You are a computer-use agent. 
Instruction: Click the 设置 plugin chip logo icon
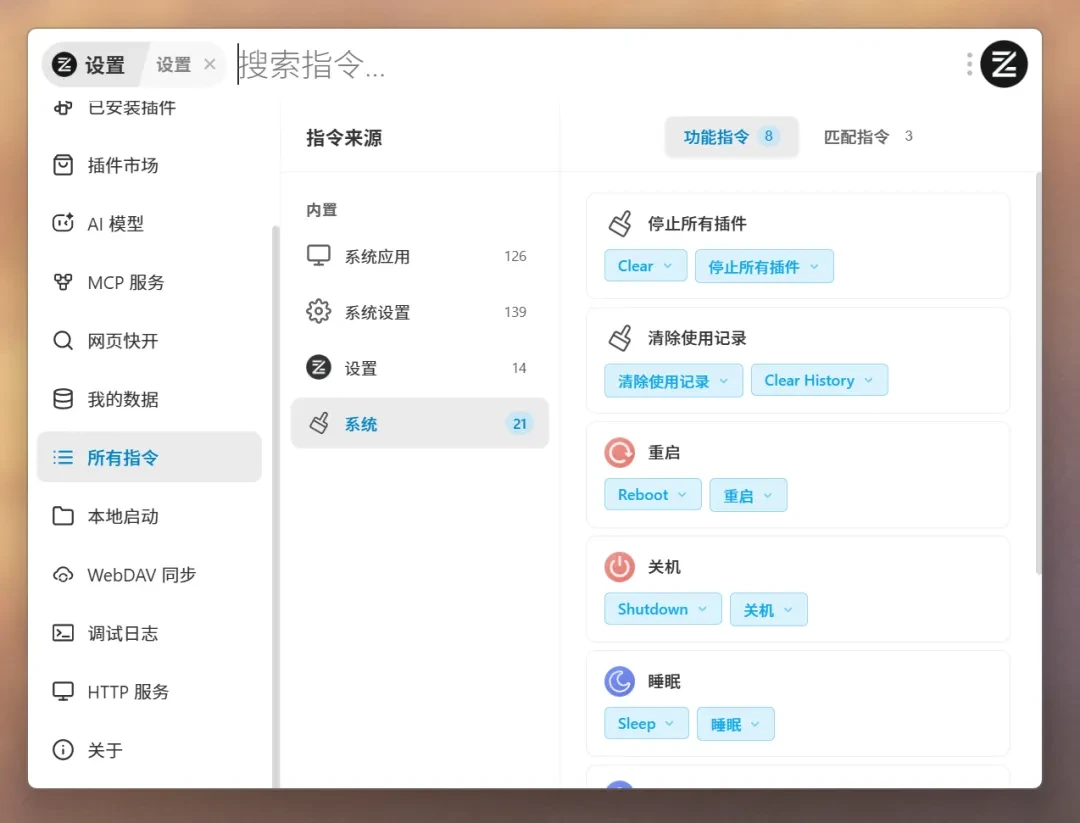pyautogui.click(x=64, y=65)
